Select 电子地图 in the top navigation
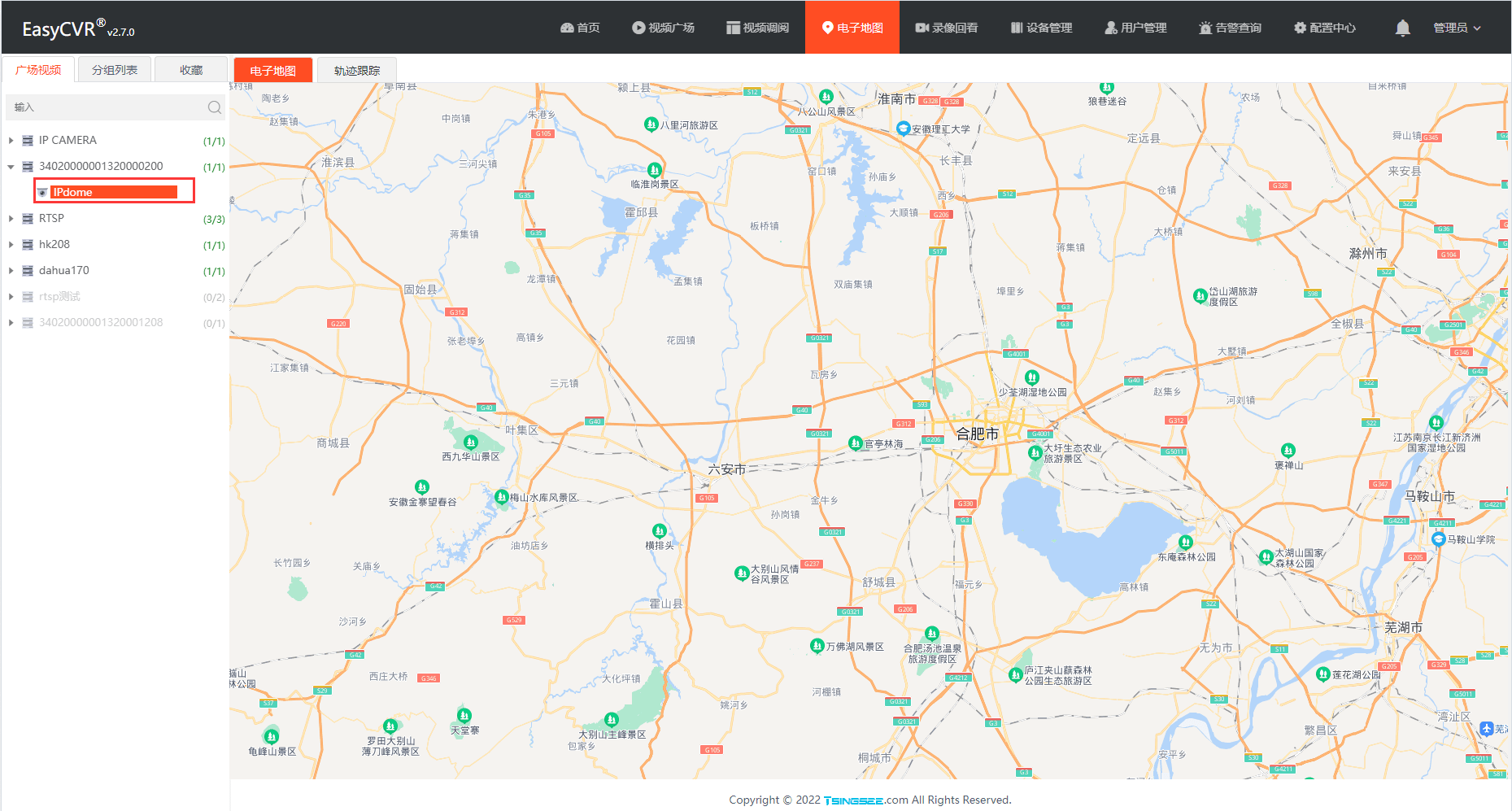Image resolution: width=1512 pixels, height=811 pixels. [x=852, y=28]
